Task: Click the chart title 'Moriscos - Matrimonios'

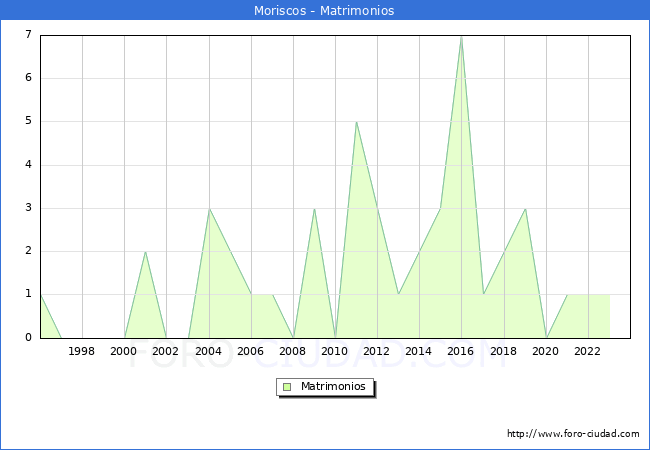Action: pyautogui.click(x=324, y=10)
